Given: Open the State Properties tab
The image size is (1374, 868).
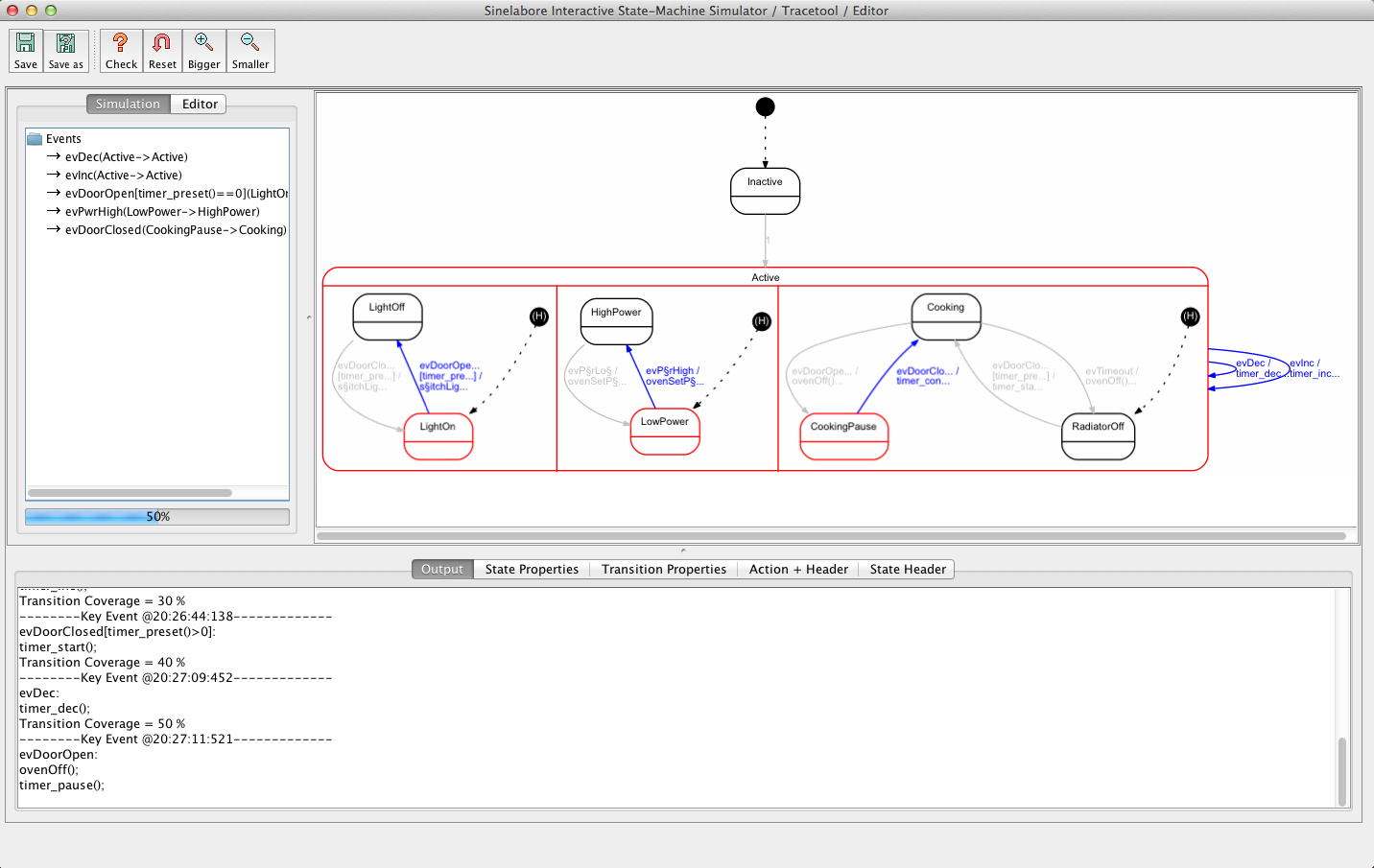Looking at the screenshot, I should tap(532, 569).
